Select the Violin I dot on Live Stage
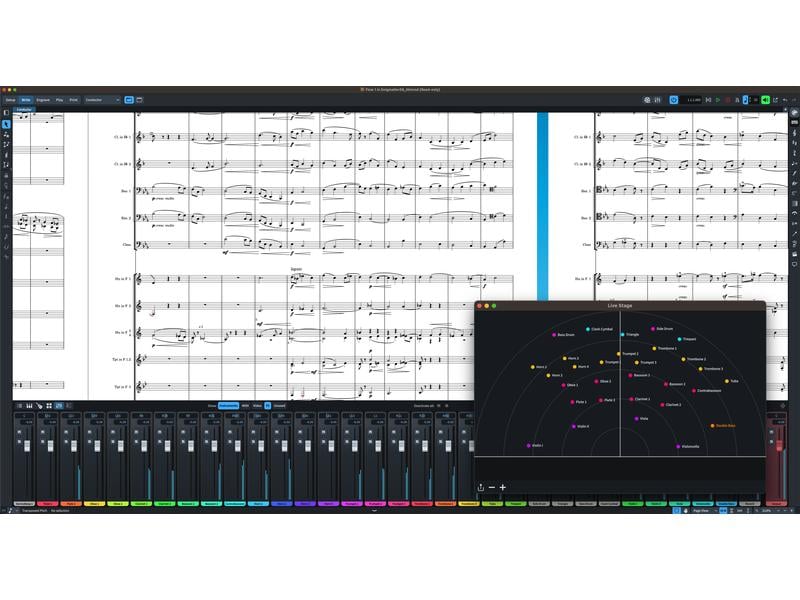800x600 pixels. click(x=529, y=445)
